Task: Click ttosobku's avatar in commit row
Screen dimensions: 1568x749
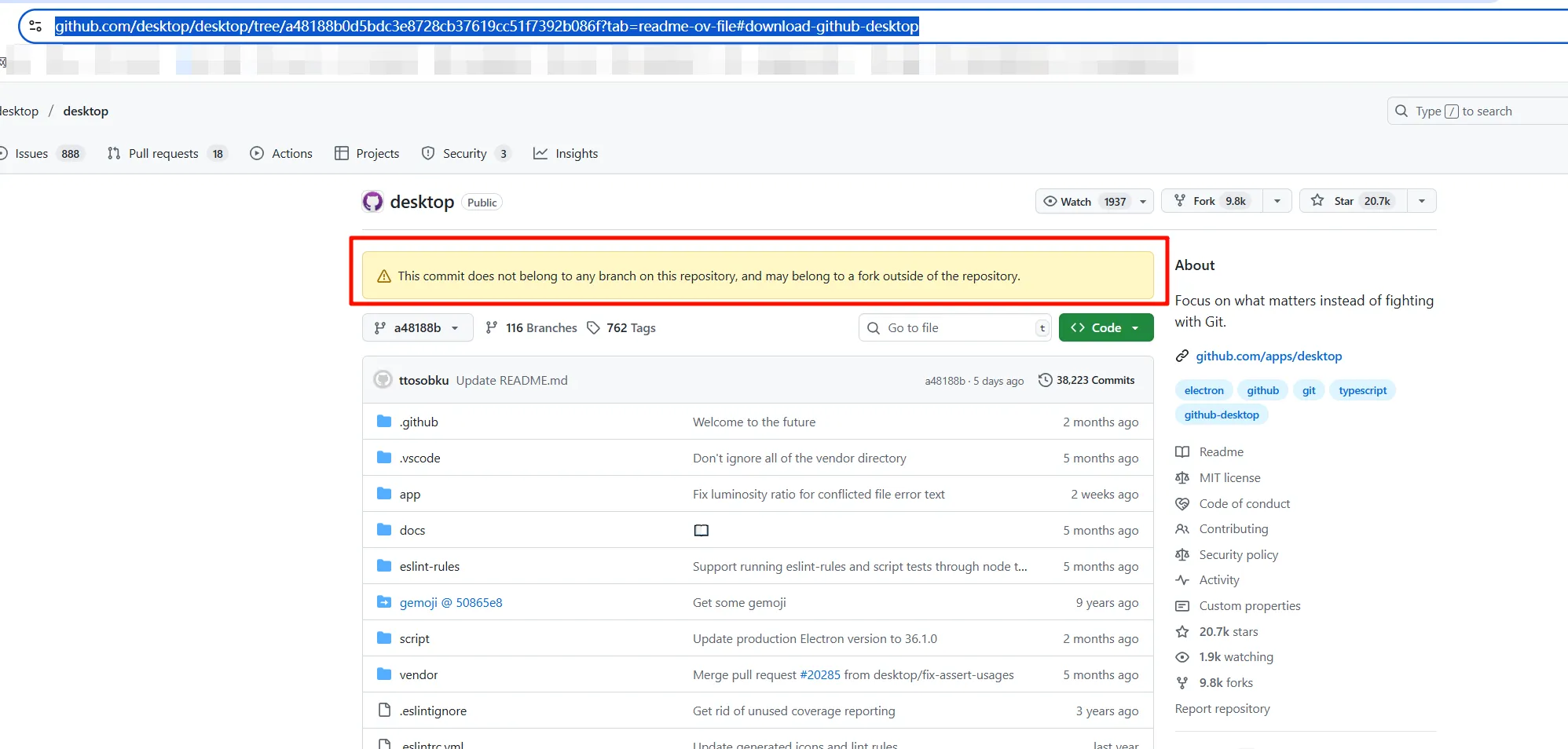Action: pyautogui.click(x=383, y=380)
